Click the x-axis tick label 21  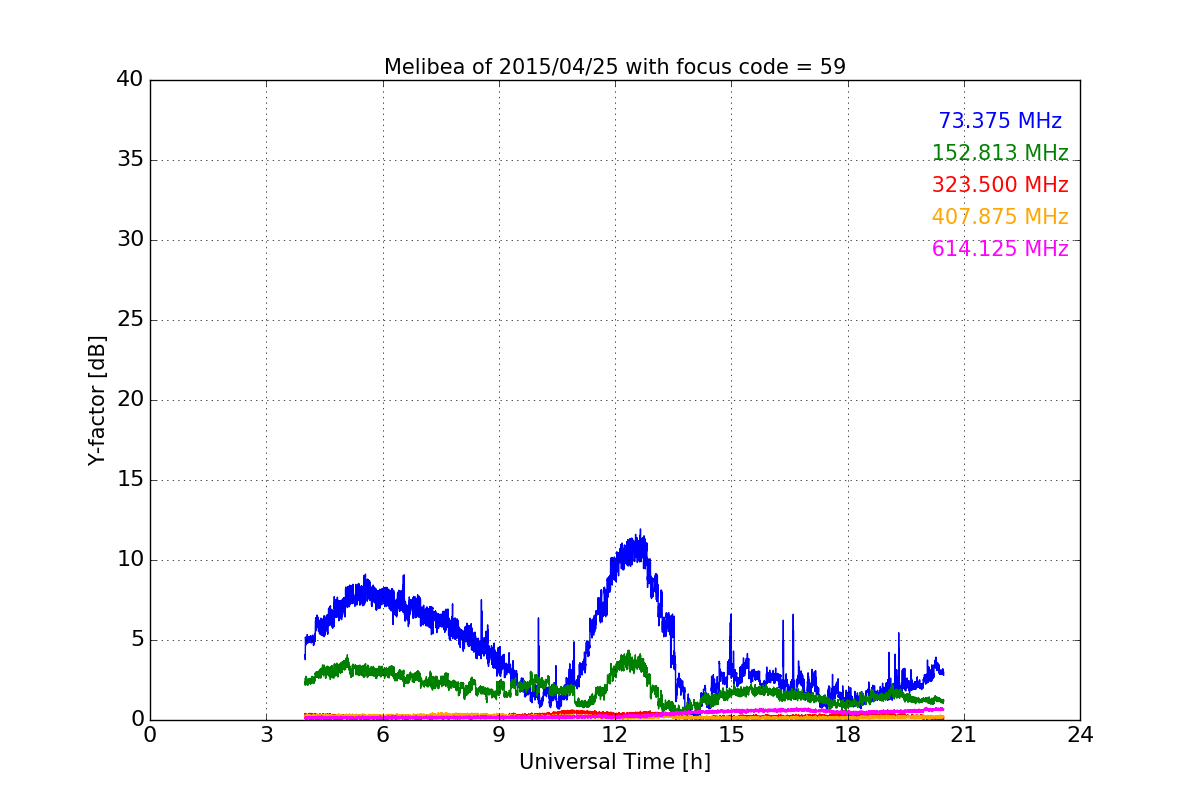(x=964, y=734)
